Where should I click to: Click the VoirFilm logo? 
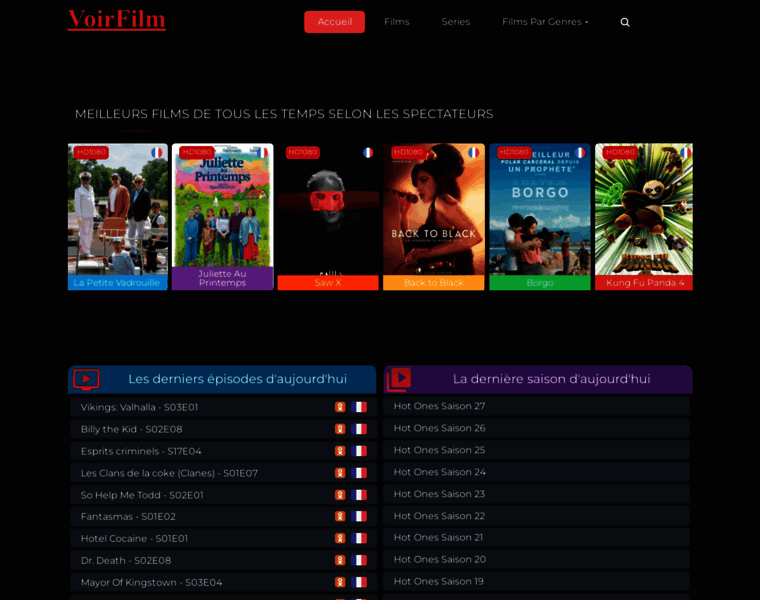pos(117,20)
